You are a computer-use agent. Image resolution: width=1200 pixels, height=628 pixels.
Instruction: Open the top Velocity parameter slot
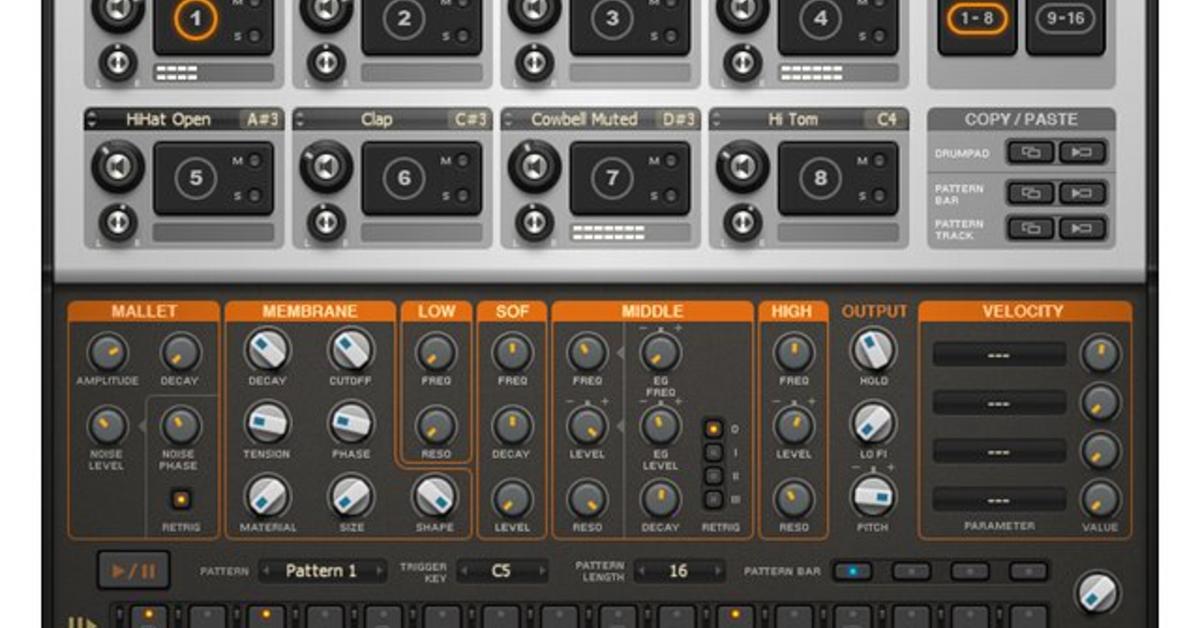click(999, 354)
